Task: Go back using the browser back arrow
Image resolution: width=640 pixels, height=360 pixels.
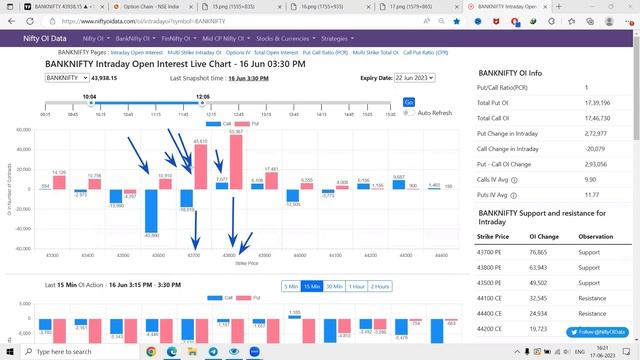Action: point(11,21)
